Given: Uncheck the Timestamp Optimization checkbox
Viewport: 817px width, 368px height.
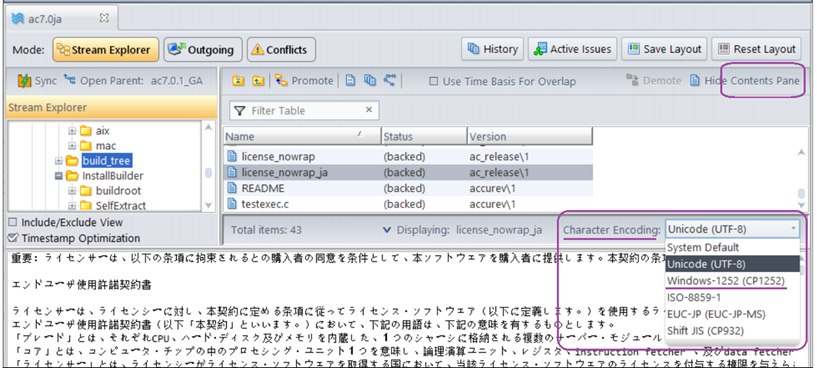Looking at the screenshot, I should 13,238.
